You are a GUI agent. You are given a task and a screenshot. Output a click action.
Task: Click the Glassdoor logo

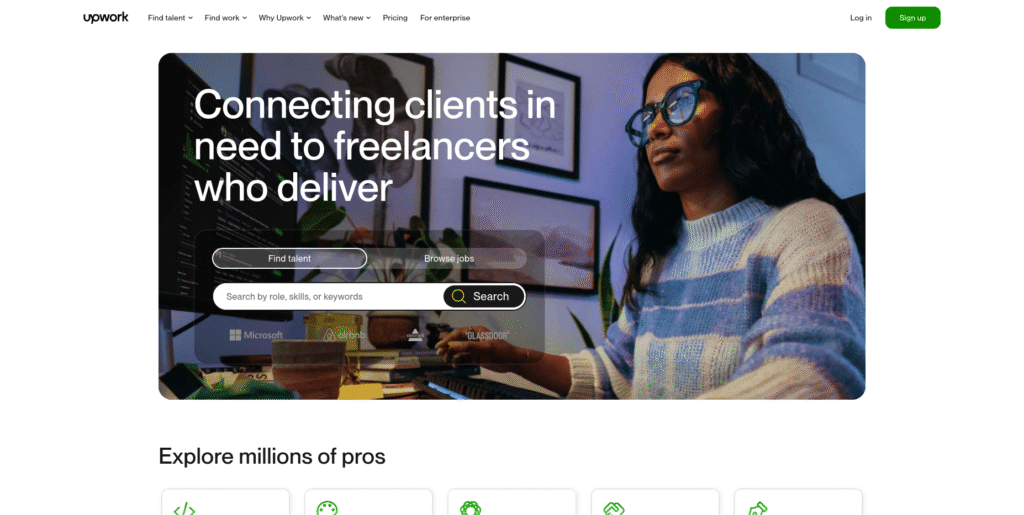click(x=487, y=335)
